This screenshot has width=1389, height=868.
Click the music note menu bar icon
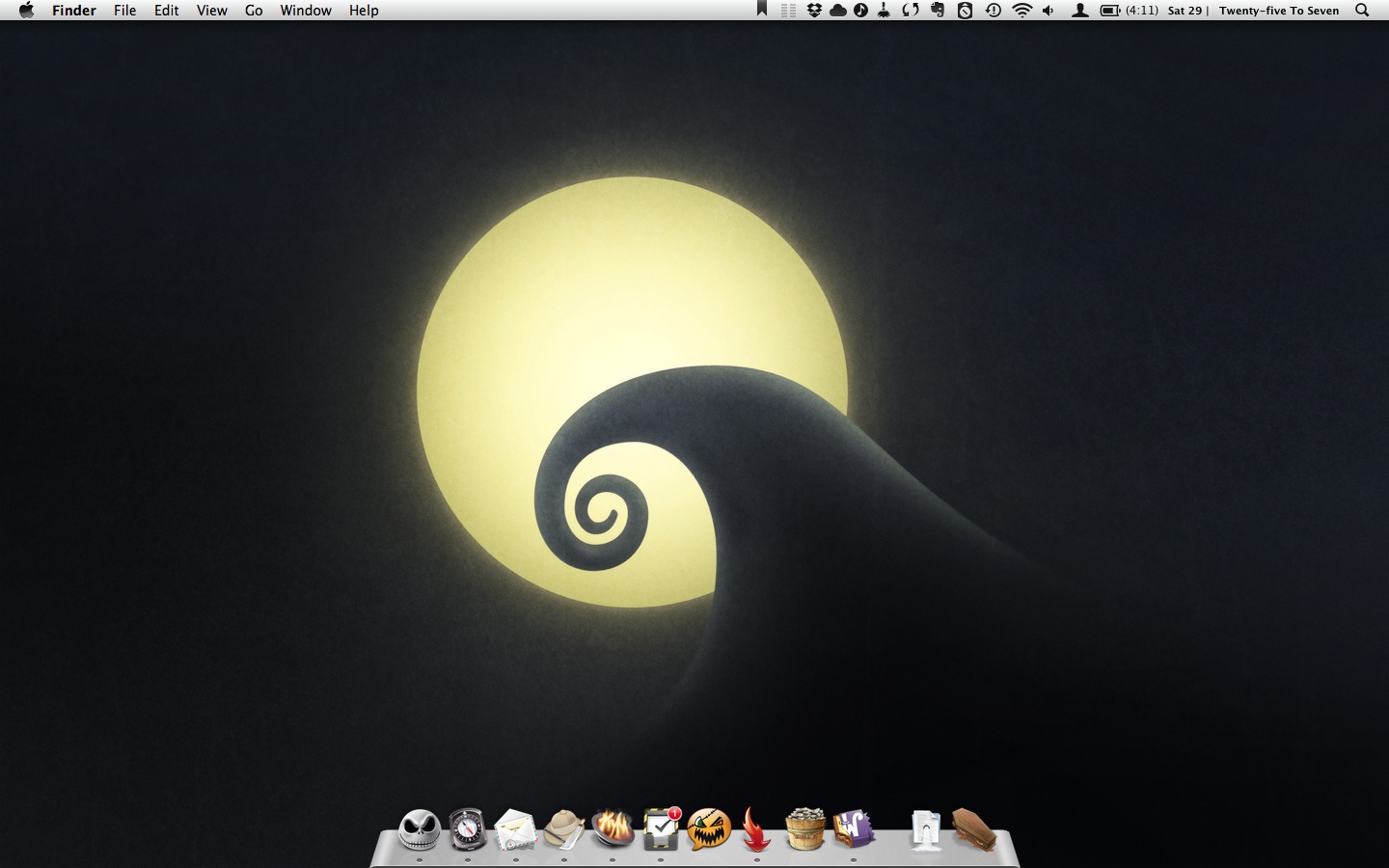tap(861, 11)
